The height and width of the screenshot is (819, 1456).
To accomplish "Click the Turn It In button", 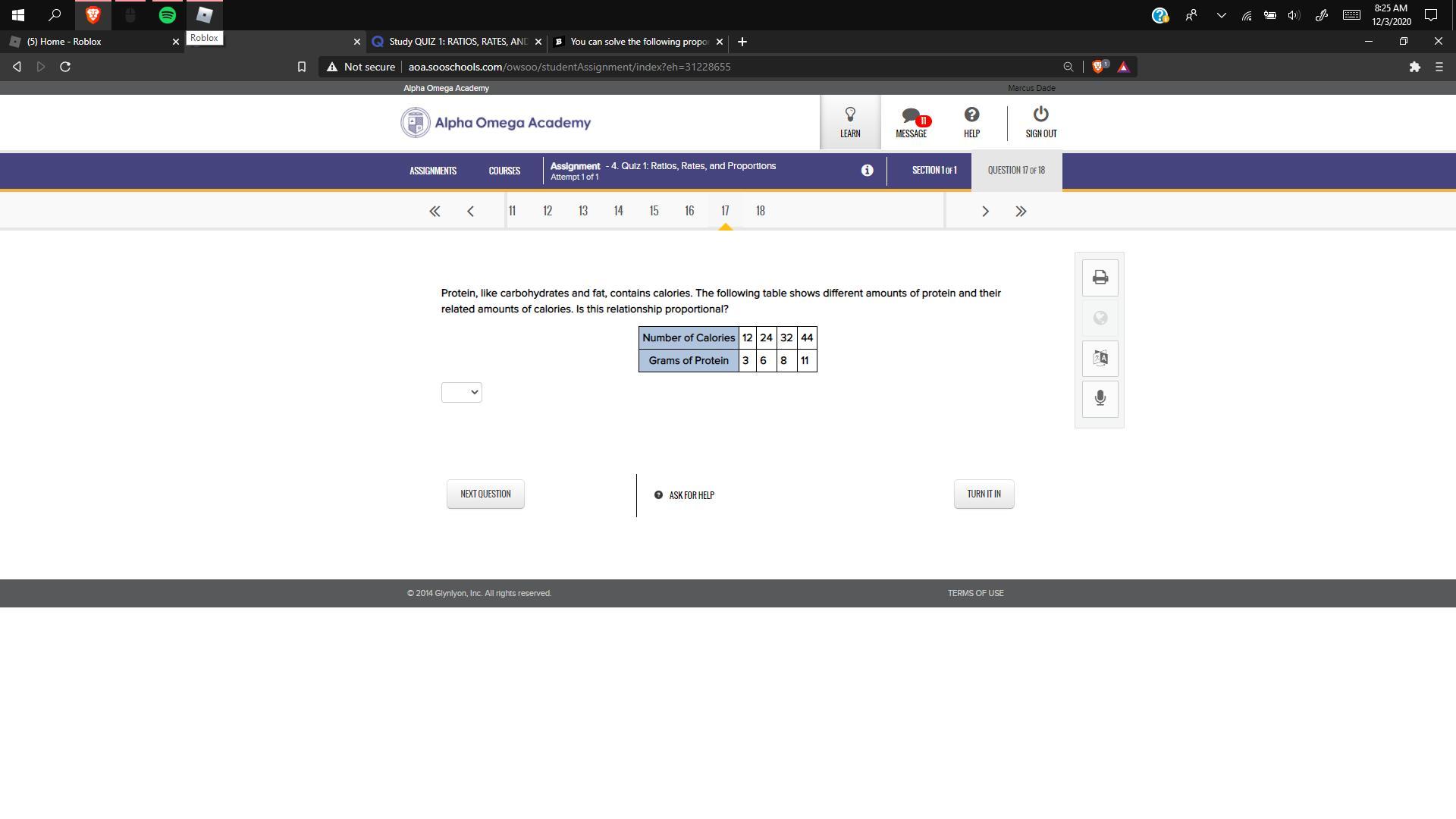I will pyautogui.click(x=984, y=494).
